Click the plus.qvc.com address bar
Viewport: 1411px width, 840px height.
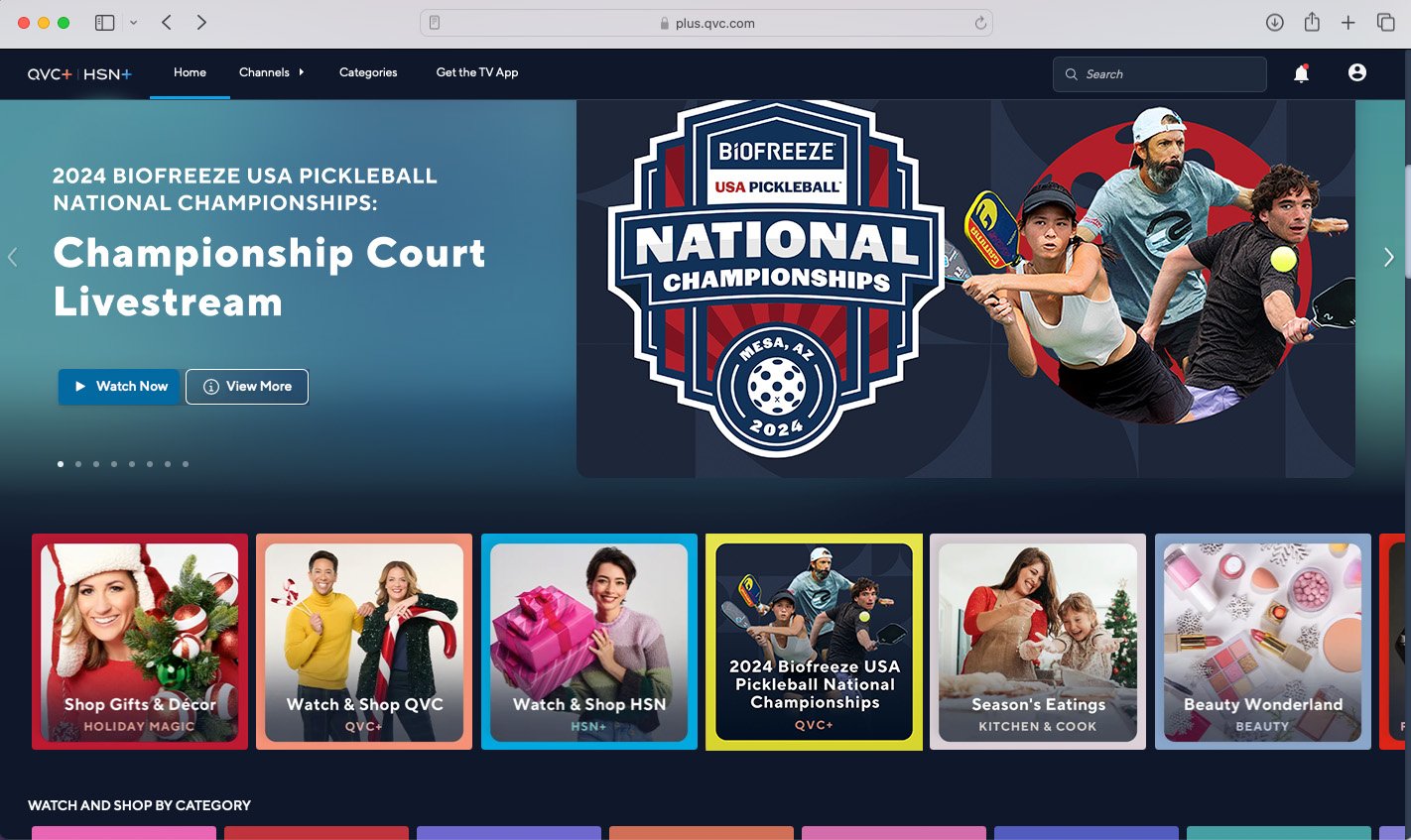[706, 23]
